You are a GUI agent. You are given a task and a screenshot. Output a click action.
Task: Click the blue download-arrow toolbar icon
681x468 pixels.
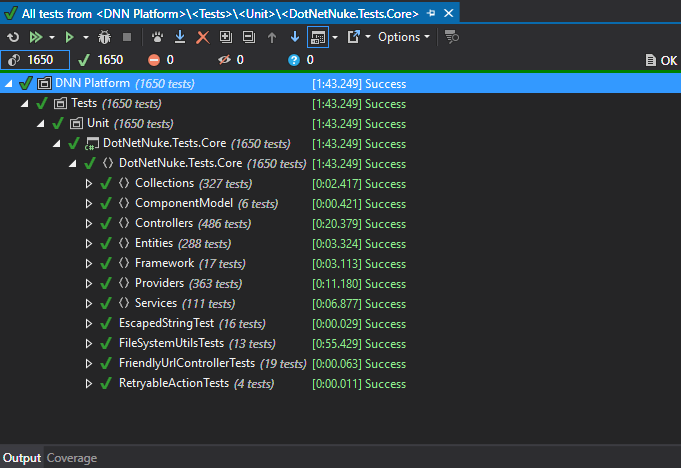(x=180, y=37)
